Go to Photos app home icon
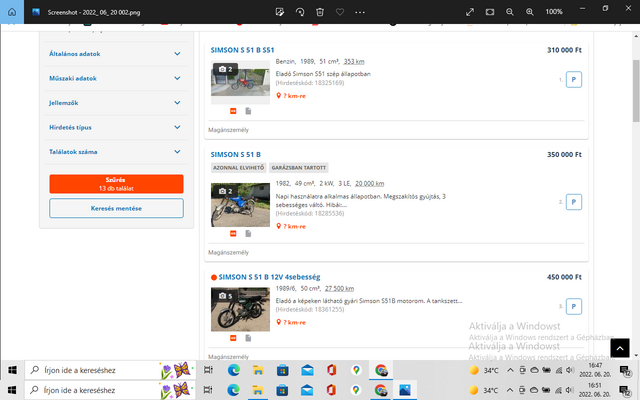Screen dimensions: 640x400 pyautogui.click(x=12, y=12)
